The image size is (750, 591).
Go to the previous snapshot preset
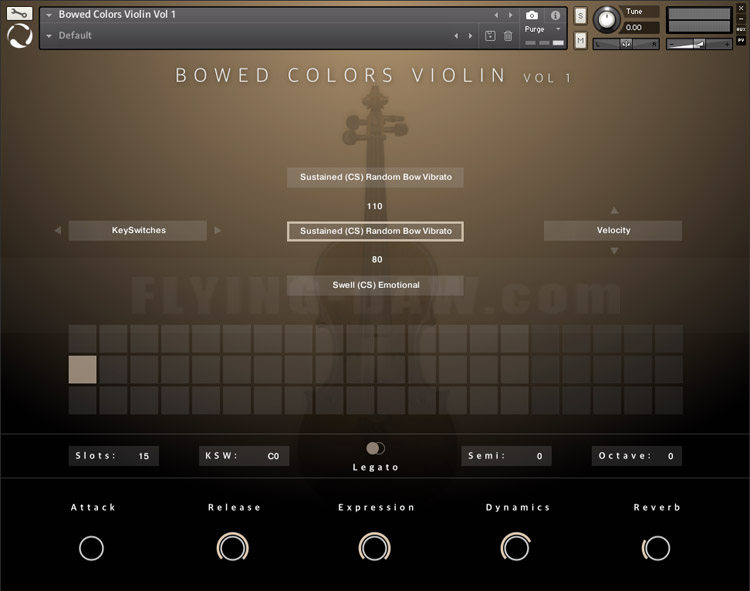tap(456, 36)
